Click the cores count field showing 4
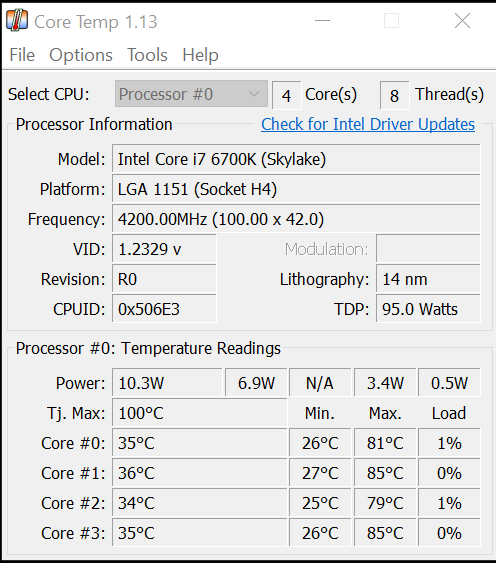496x563 pixels. click(286, 95)
